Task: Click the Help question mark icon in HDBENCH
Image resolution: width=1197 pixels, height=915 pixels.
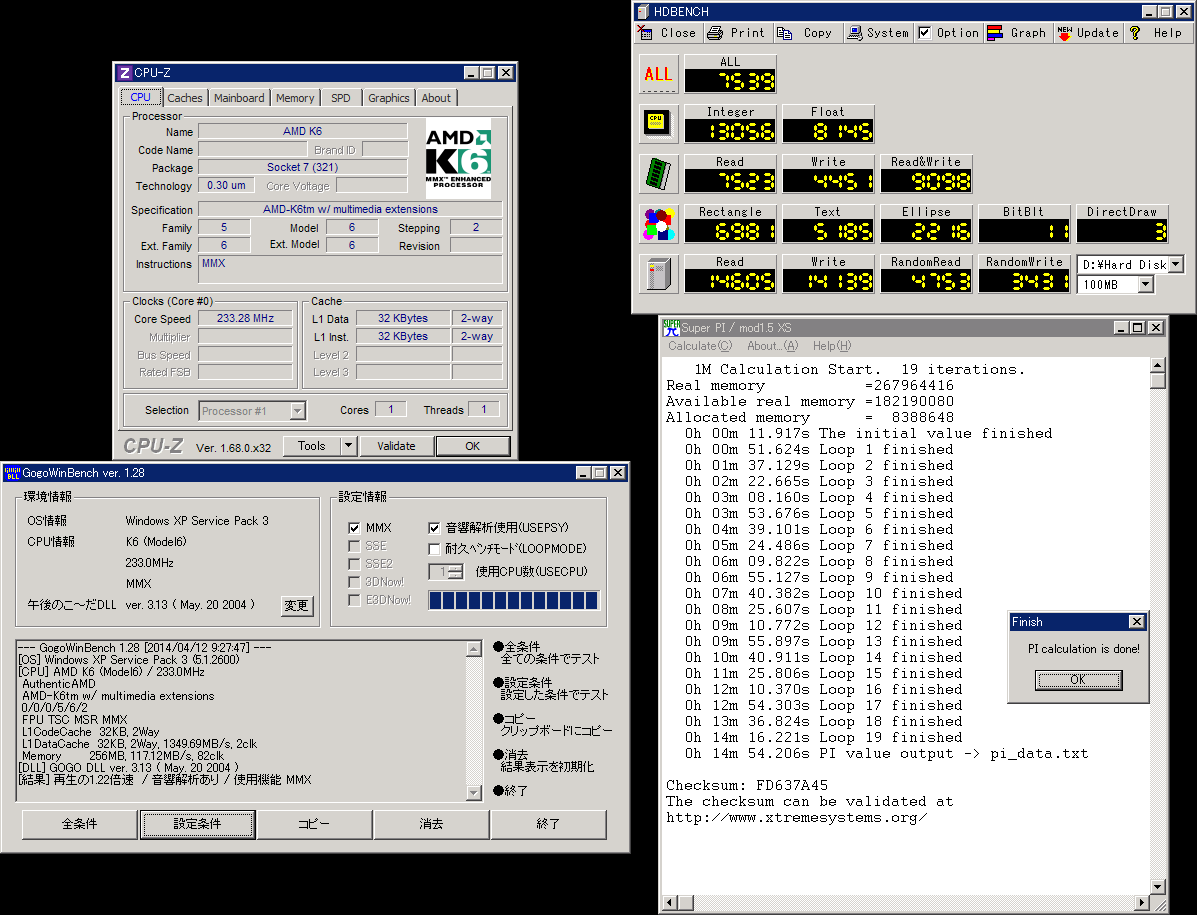Action: [x=1135, y=33]
